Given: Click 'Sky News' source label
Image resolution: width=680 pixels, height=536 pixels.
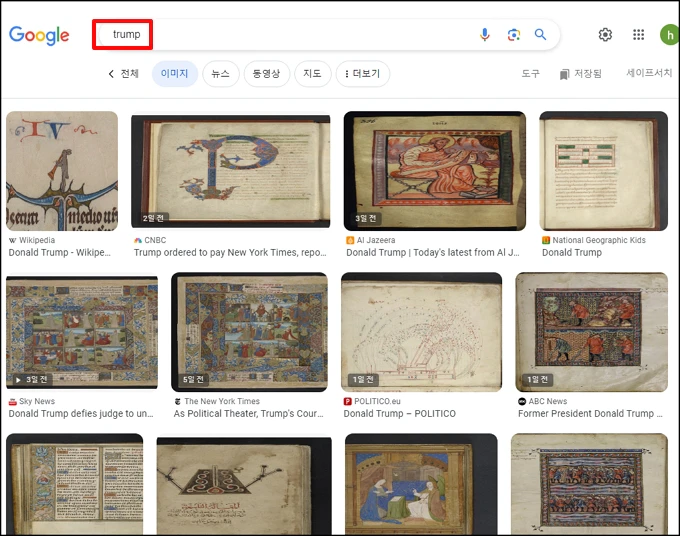Looking at the screenshot, I should coord(37,402).
